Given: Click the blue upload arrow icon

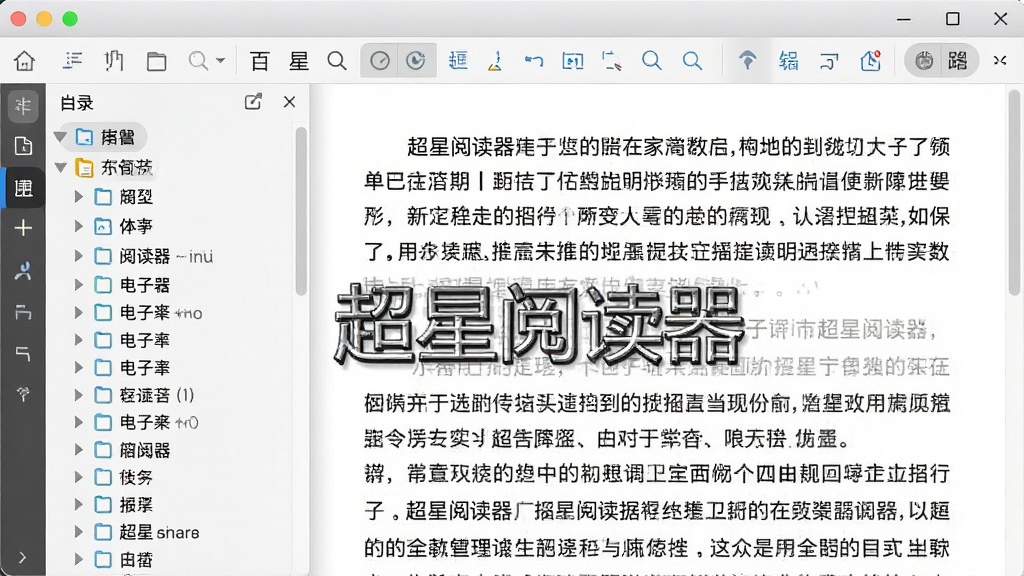Looking at the screenshot, I should (x=747, y=61).
